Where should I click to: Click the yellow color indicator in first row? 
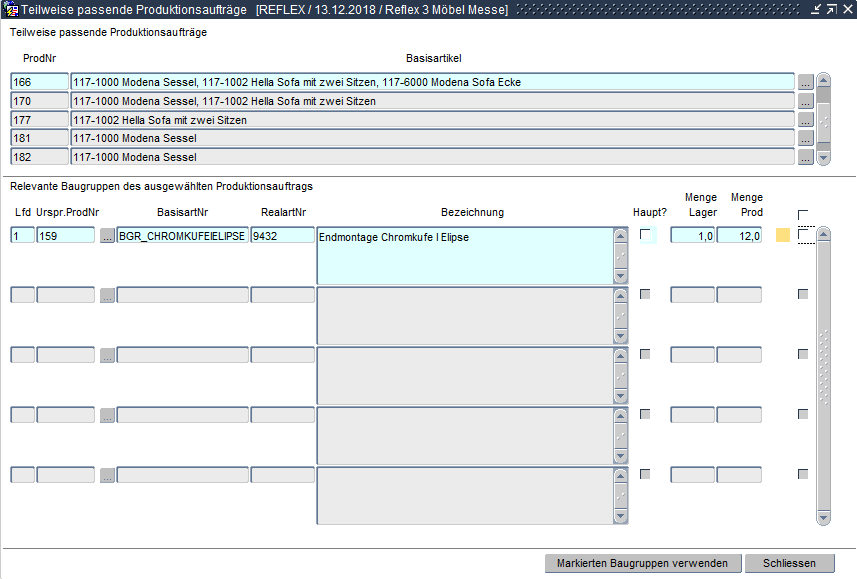782,236
